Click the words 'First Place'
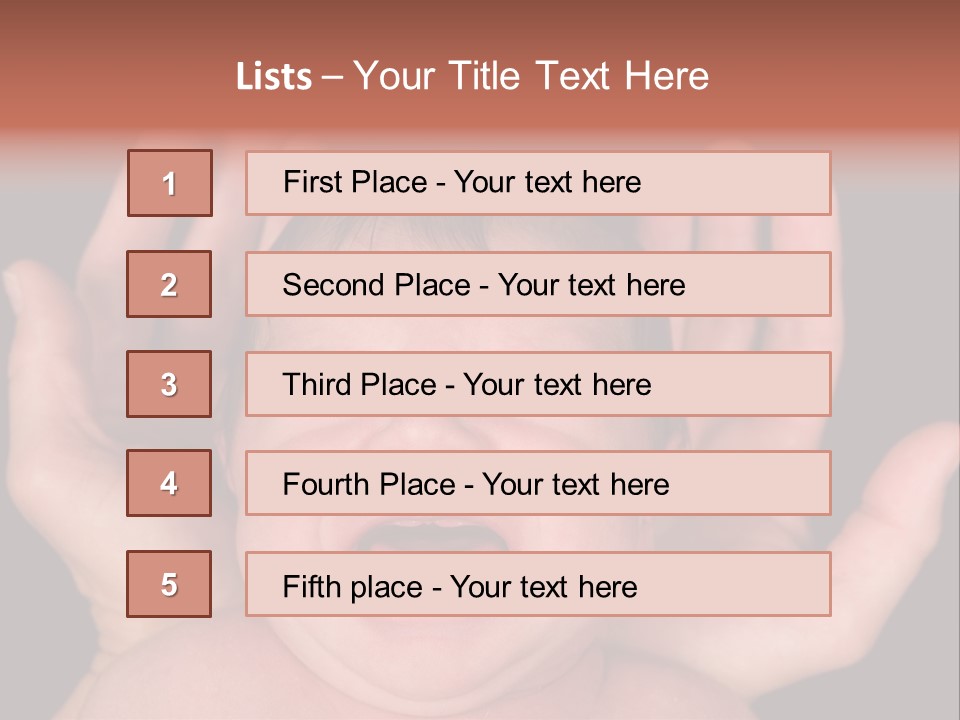The image size is (960, 720). [355, 182]
